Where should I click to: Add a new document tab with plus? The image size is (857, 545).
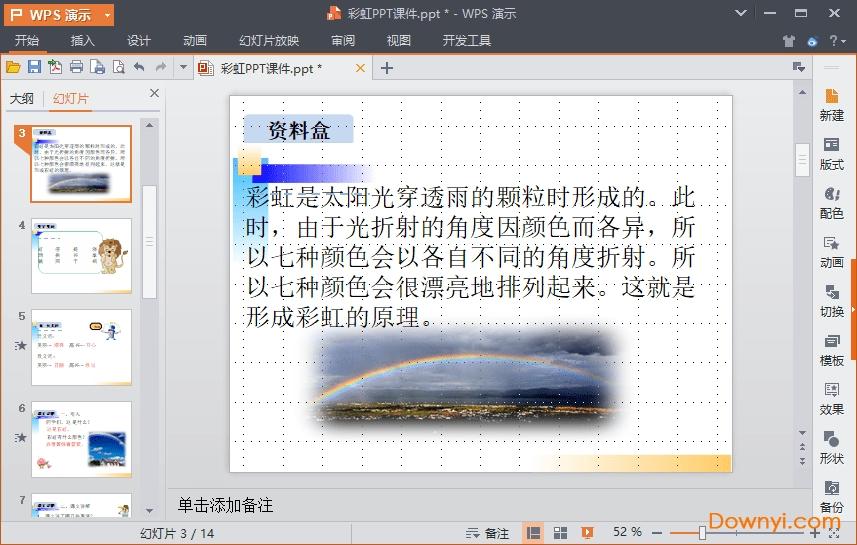pos(386,68)
